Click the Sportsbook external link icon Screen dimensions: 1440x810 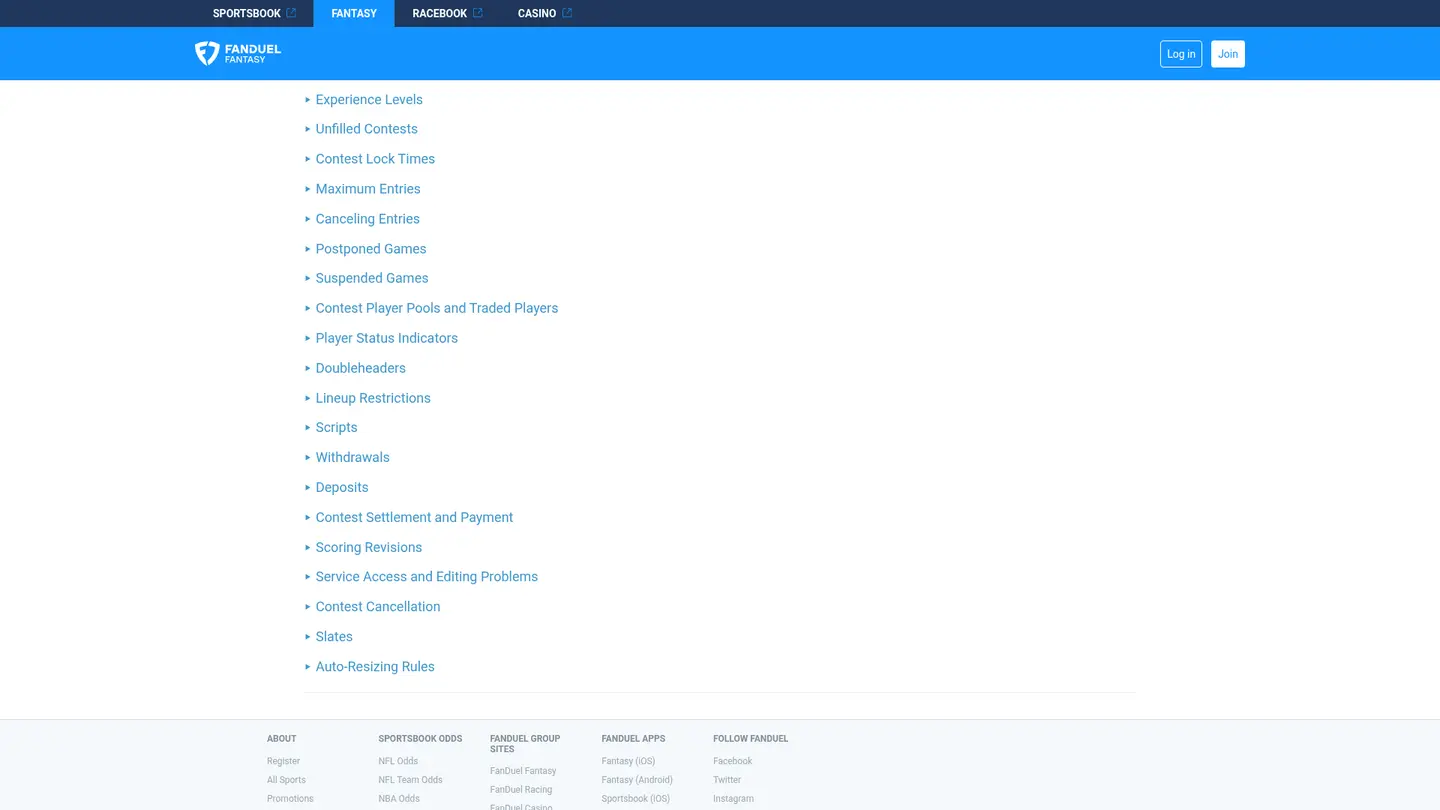click(x=291, y=13)
